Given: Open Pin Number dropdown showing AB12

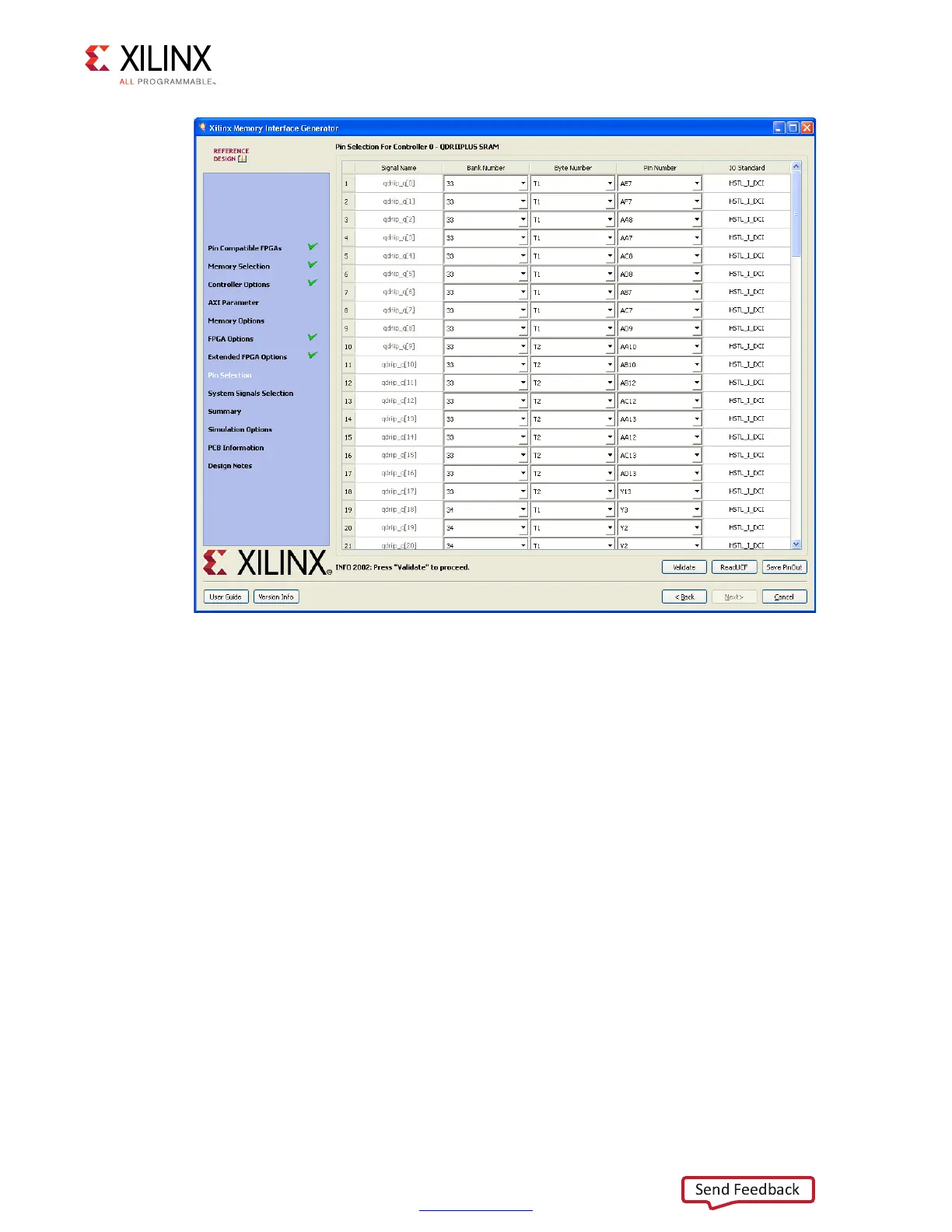Looking at the screenshot, I should pos(697,383).
